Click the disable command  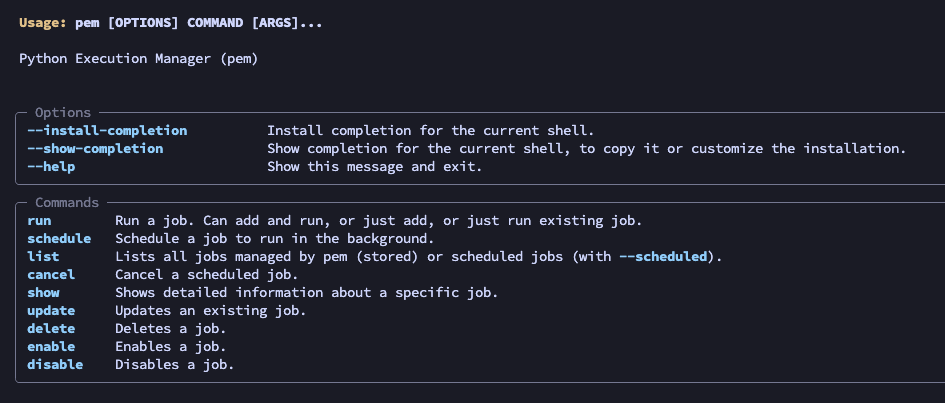pos(55,365)
